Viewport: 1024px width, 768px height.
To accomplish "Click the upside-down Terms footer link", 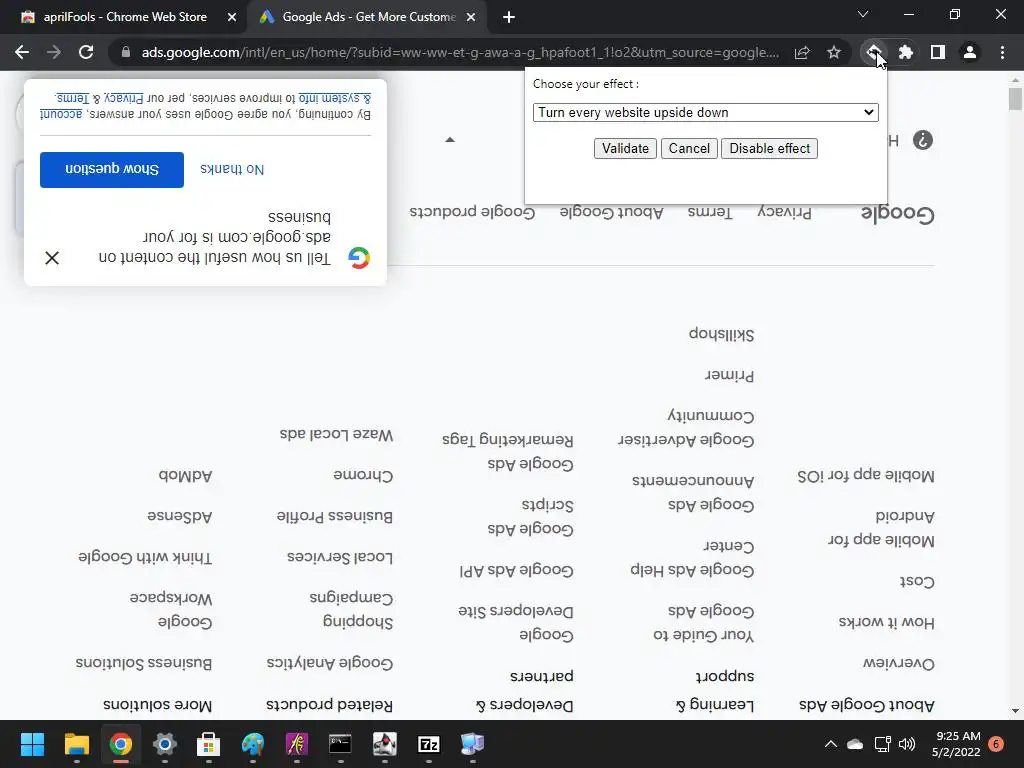I will click(x=709, y=212).
